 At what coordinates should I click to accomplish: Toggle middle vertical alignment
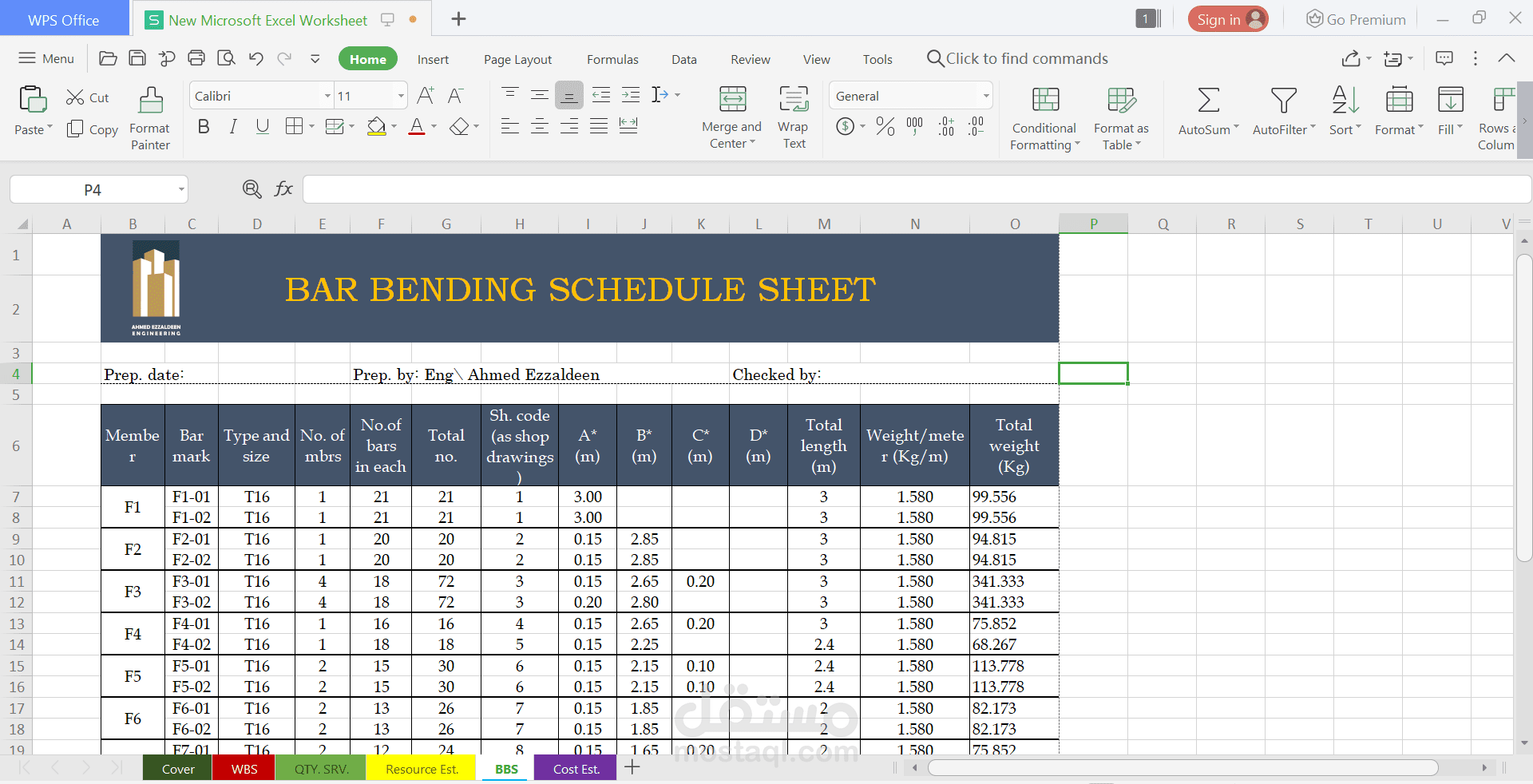tap(540, 95)
